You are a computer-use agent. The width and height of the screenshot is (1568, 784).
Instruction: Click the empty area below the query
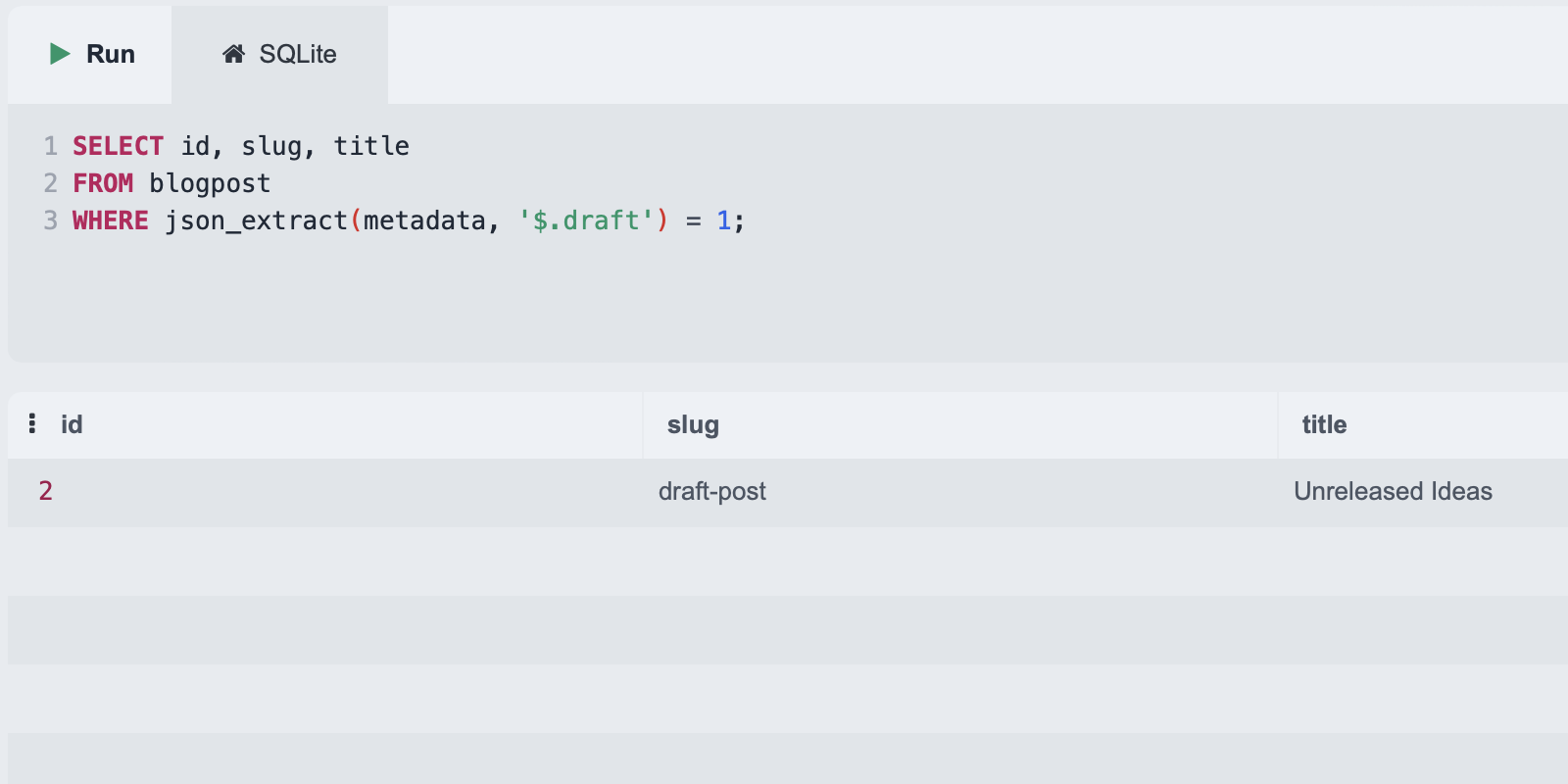(x=686, y=304)
